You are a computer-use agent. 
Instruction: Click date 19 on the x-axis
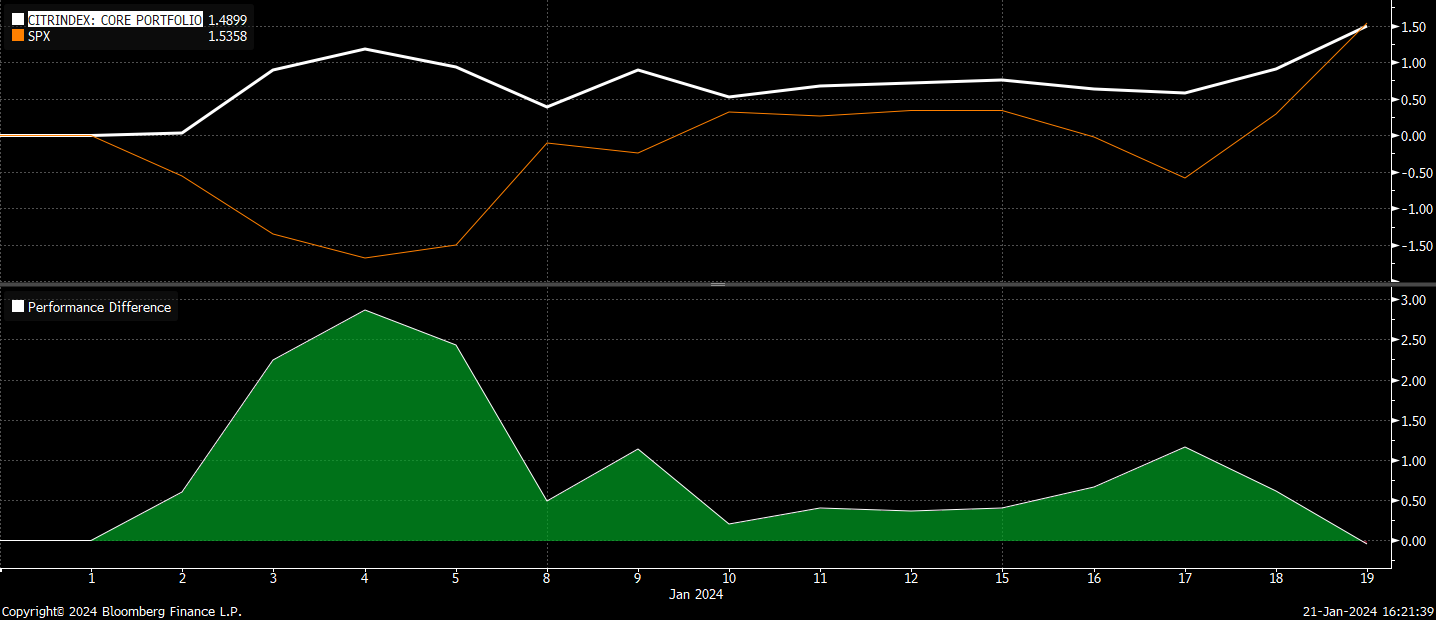[1367, 578]
